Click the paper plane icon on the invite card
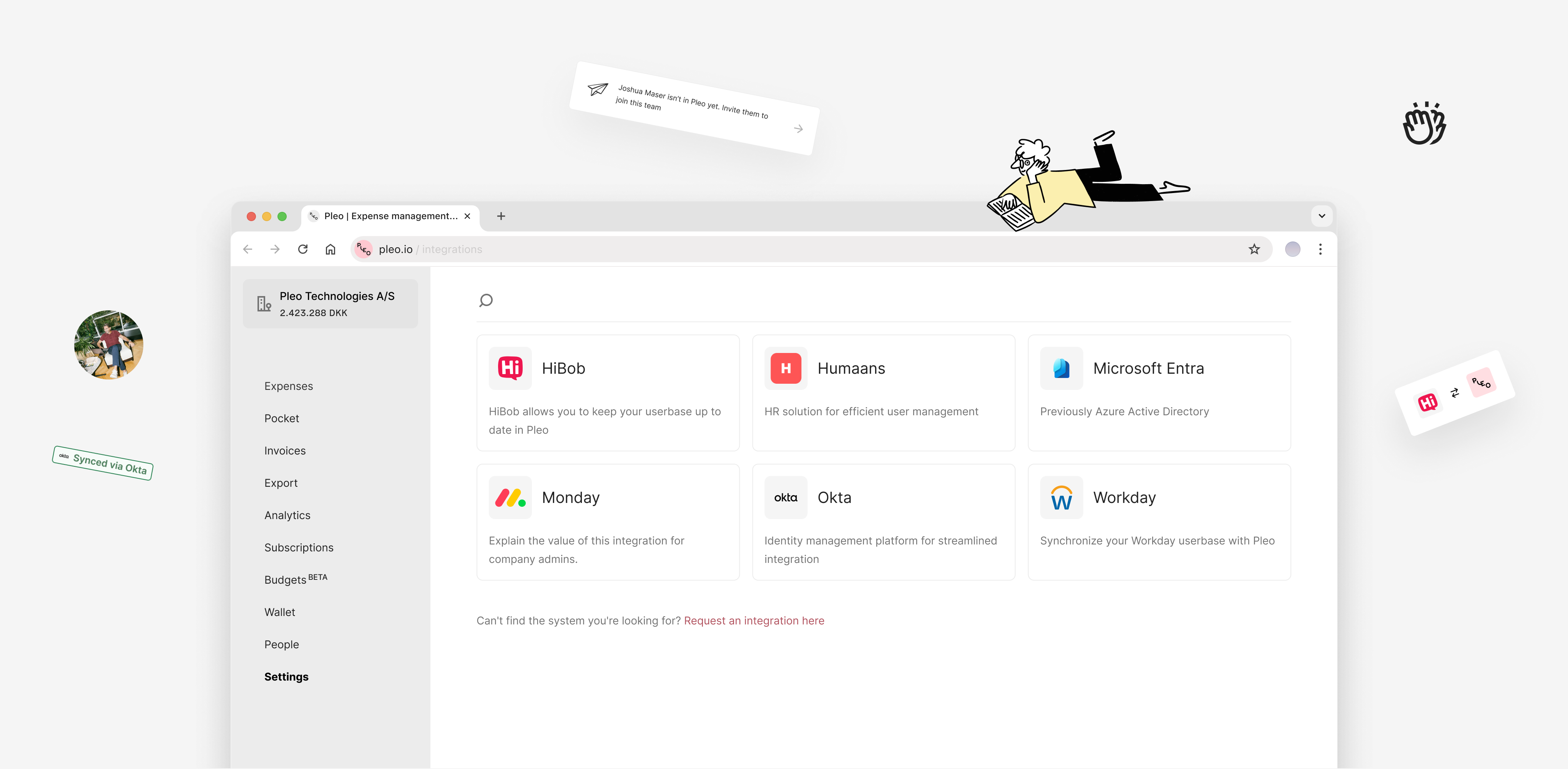Screen dimensions: 1568x769 [x=598, y=90]
